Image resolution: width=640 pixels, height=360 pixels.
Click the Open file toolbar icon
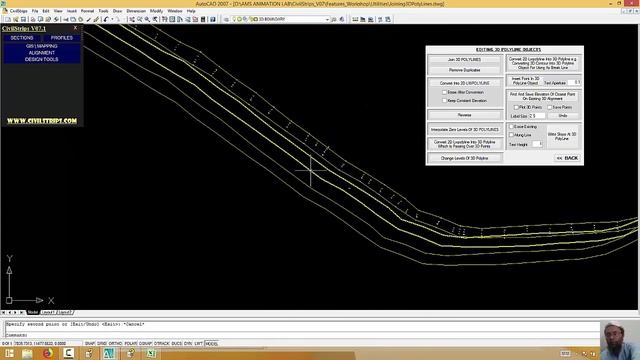pos(16,19)
